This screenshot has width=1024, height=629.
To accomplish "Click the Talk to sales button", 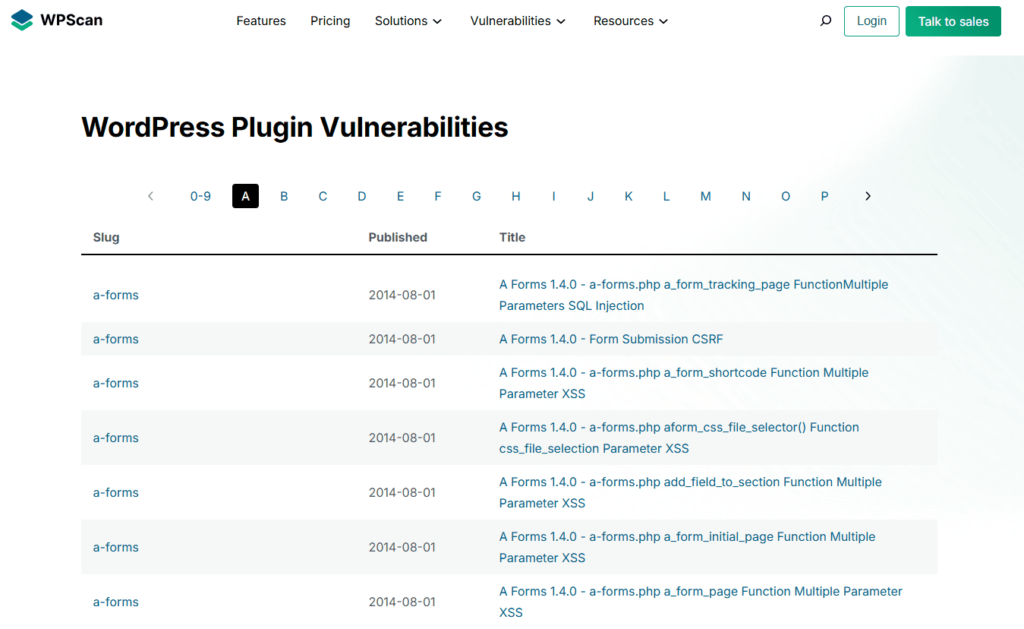I will [953, 21].
